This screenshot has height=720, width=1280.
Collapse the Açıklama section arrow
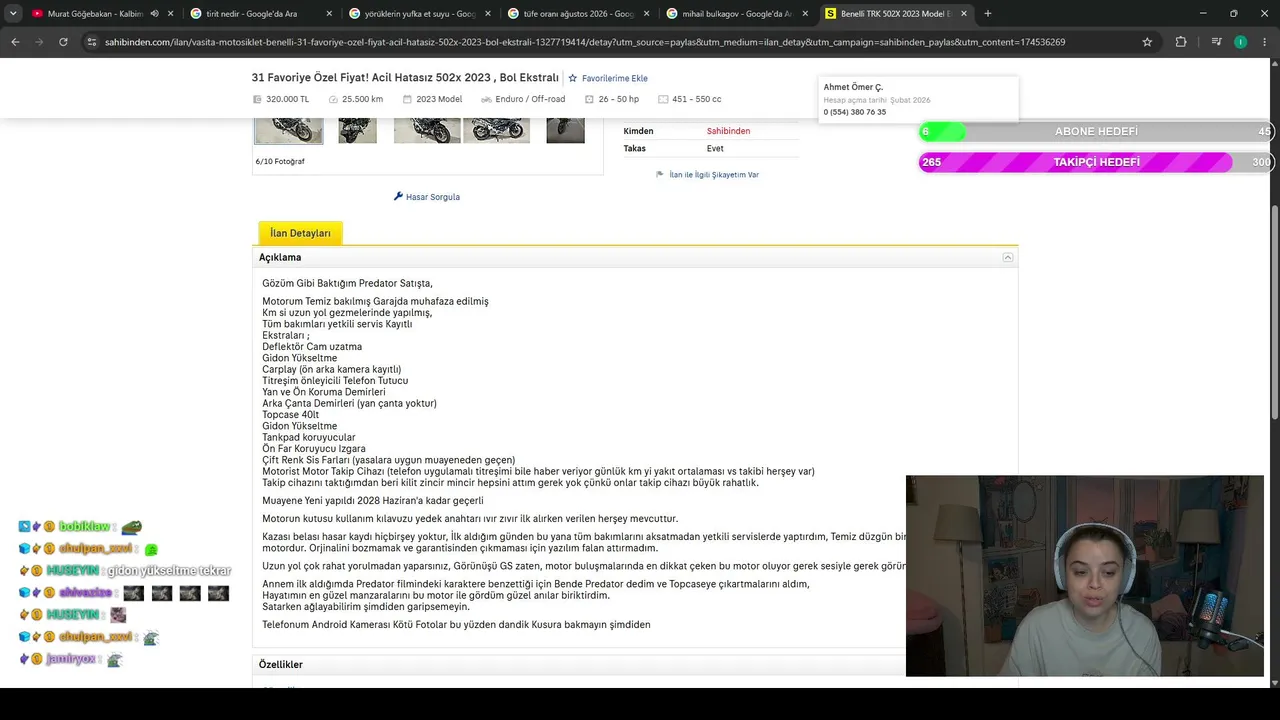click(x=1008, y=258)
